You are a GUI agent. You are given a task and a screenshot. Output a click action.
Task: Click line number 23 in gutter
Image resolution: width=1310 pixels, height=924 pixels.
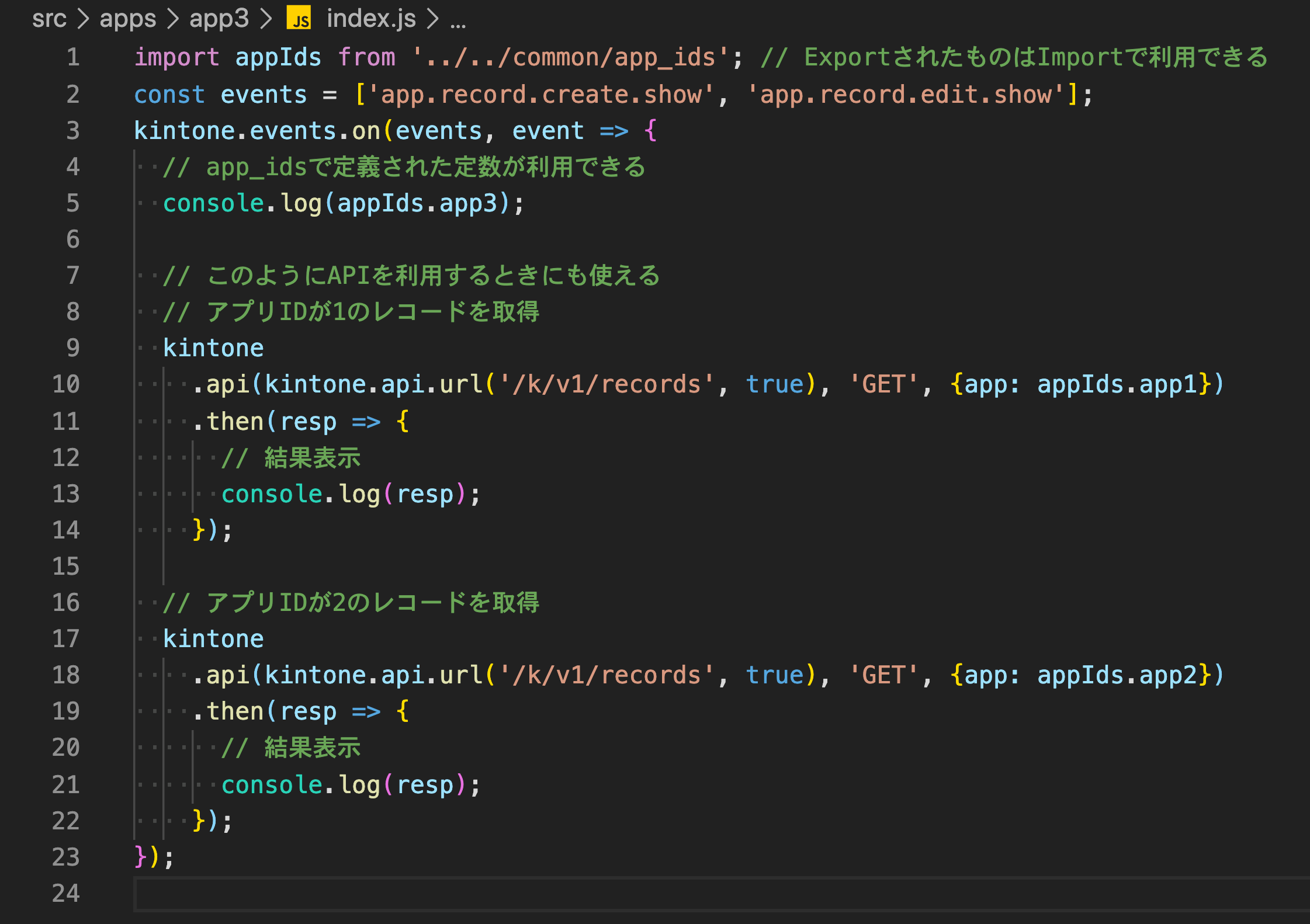pos(65,857)
